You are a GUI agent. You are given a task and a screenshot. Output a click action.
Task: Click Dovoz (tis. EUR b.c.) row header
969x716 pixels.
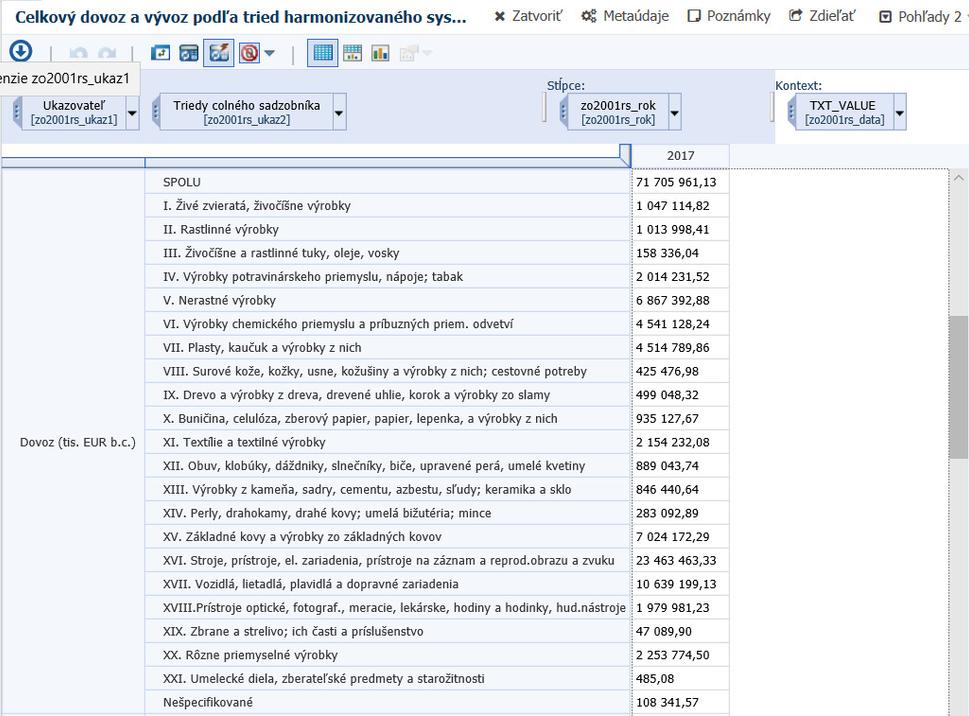click(78, 442)
